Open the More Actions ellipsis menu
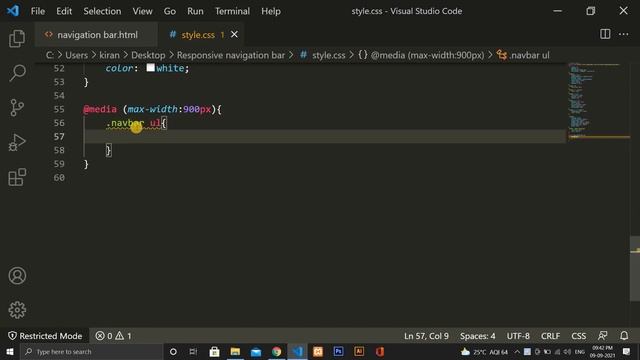Image resolution: width=640 pixels, height=360 pixels. [623, 34]
